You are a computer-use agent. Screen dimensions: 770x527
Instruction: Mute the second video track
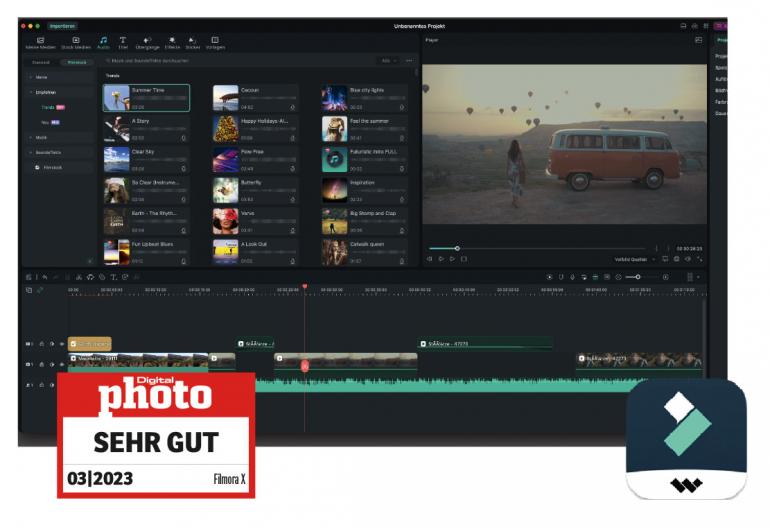[52, 364]
